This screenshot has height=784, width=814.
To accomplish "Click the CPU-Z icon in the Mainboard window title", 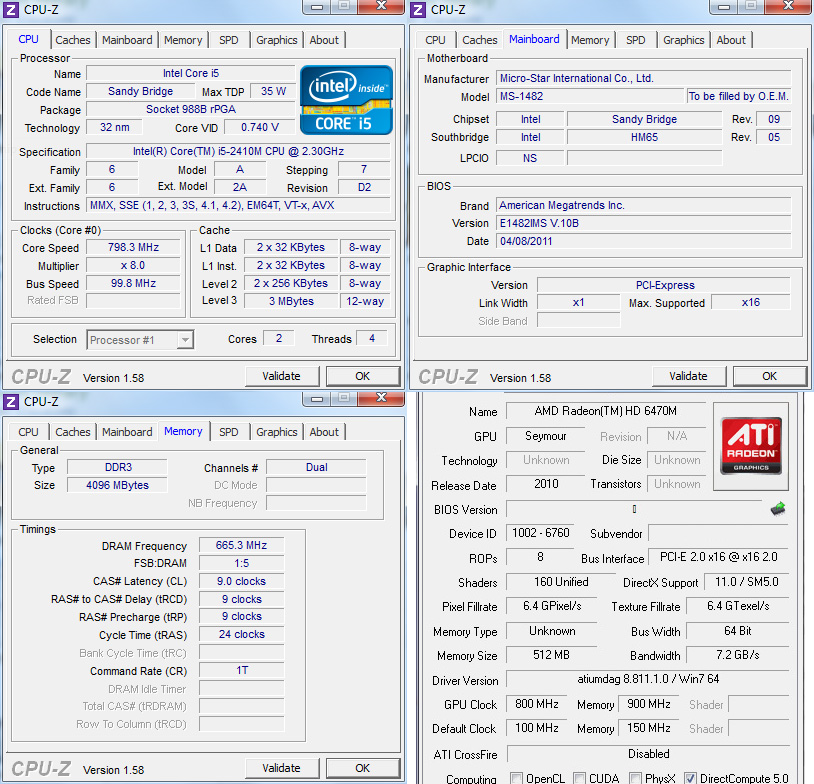I will 418,9.
